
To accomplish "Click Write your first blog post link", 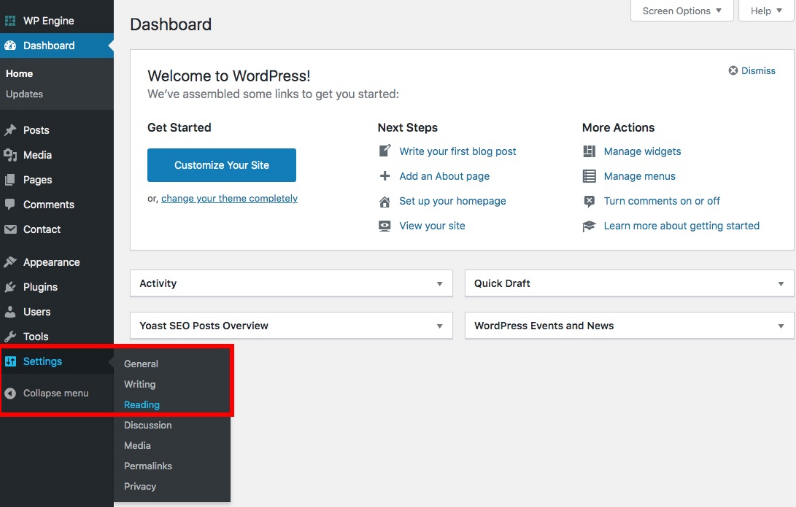I will 457,151.
